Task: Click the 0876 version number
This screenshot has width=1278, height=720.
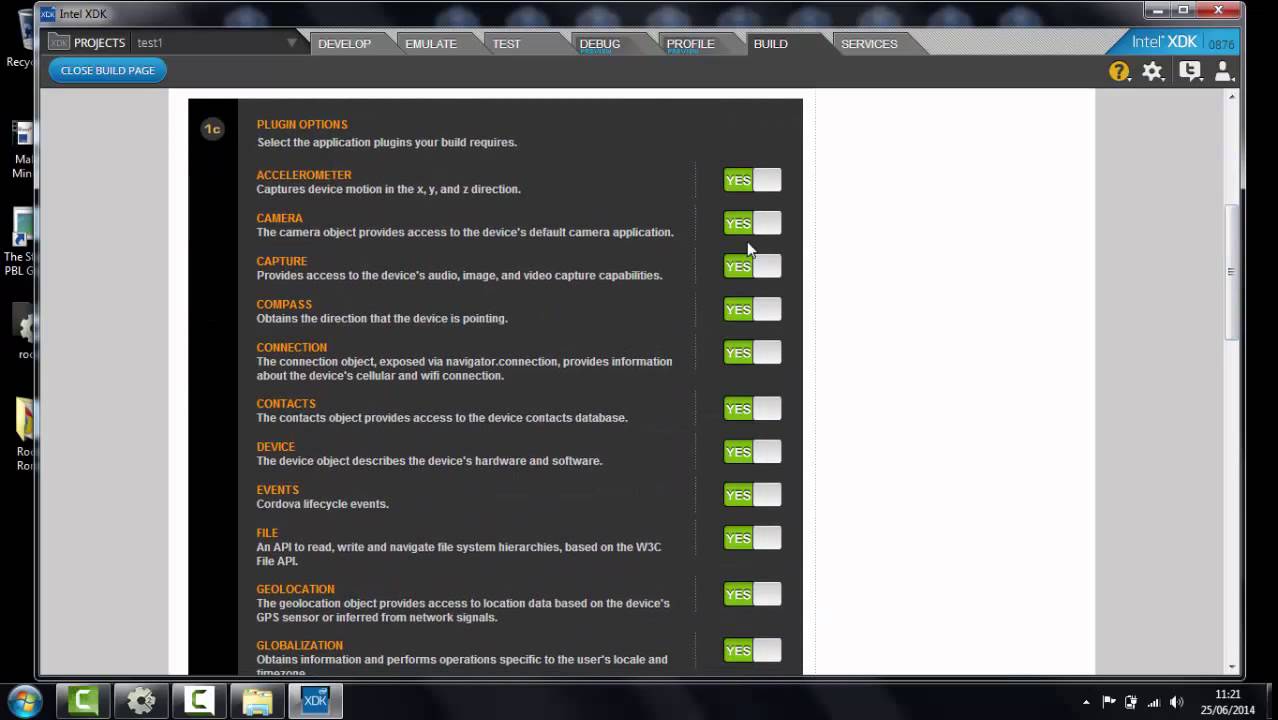Action: pos(1221,45)
